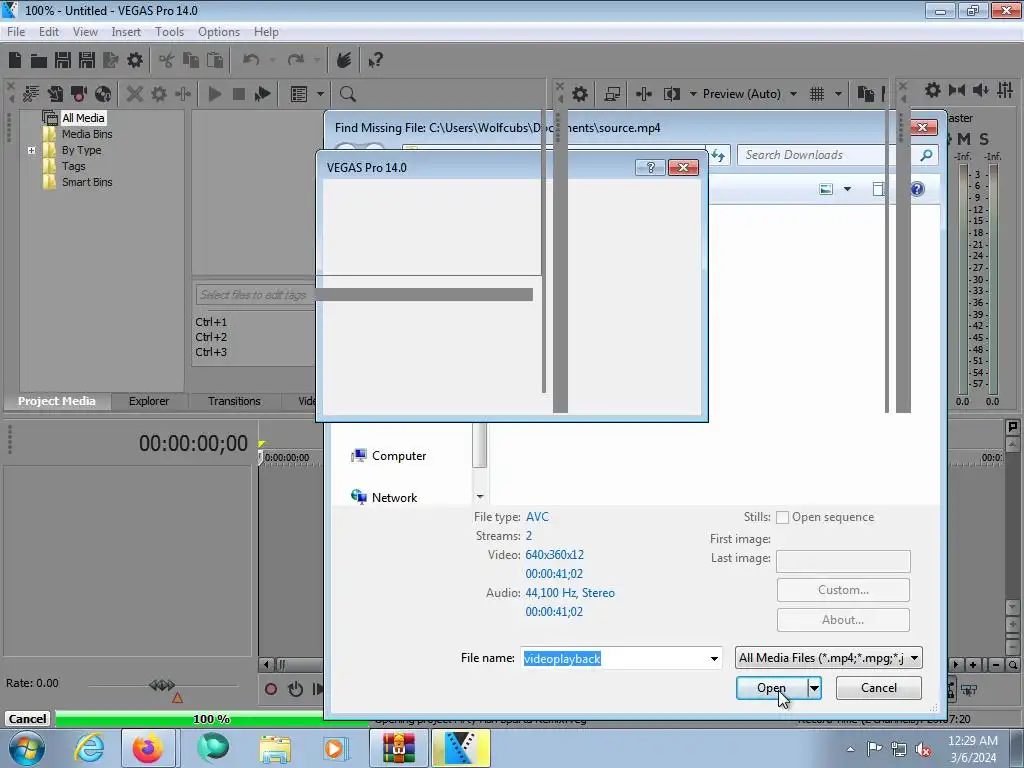Open the Insert menu

(x=126, y=32)
